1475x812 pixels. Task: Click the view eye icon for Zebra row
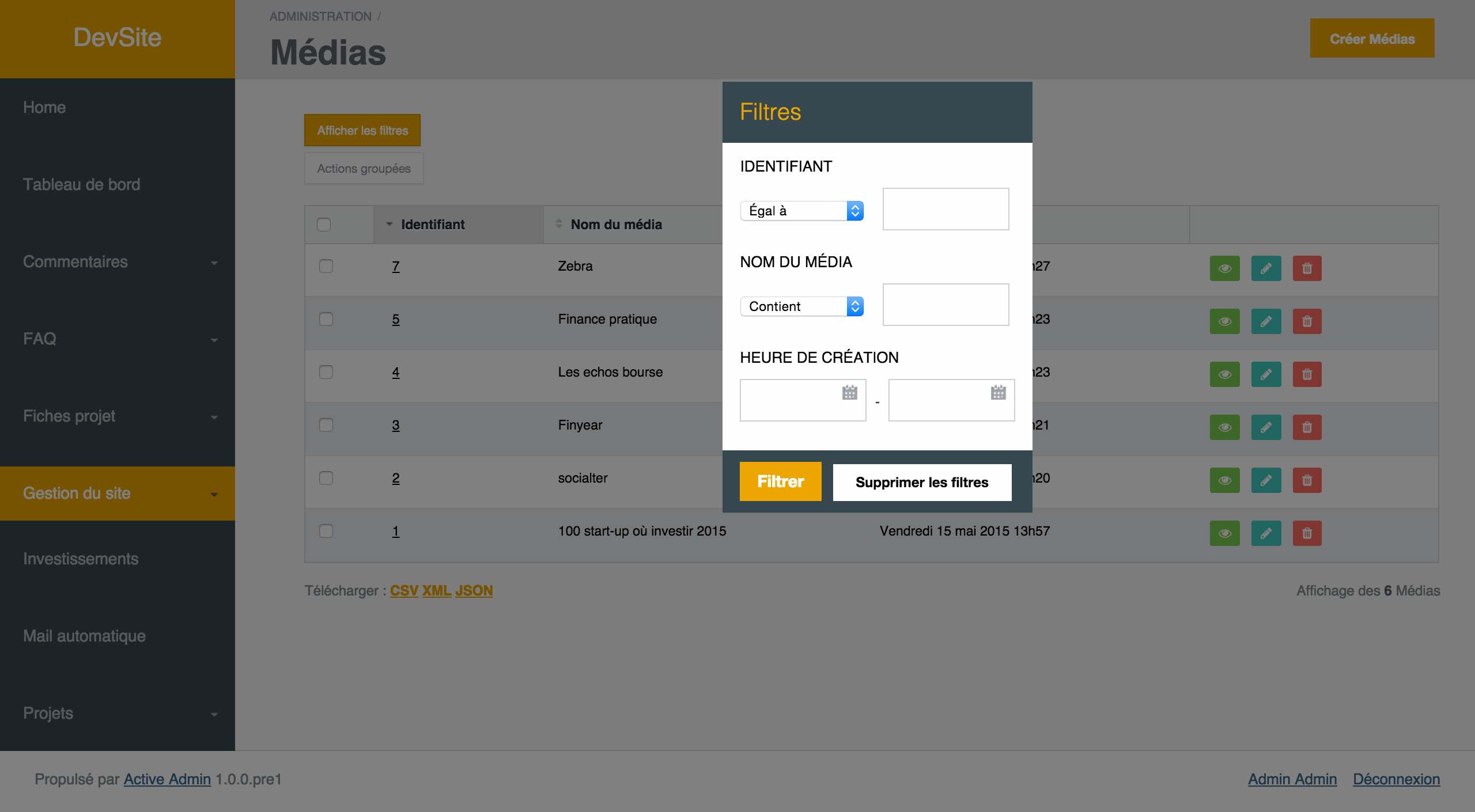[x=1224, y=268]
